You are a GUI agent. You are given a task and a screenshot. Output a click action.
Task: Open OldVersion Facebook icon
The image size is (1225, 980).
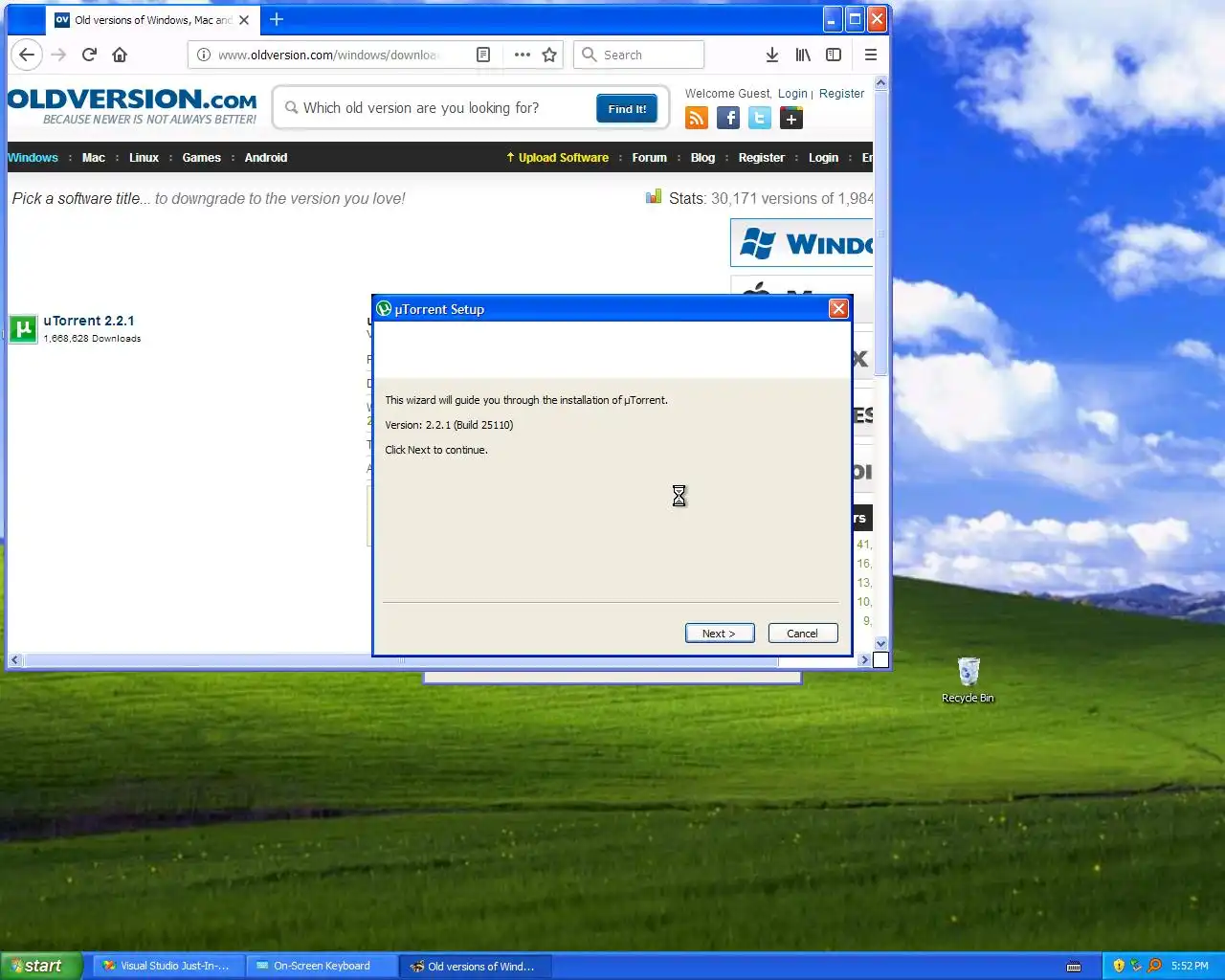728,118
